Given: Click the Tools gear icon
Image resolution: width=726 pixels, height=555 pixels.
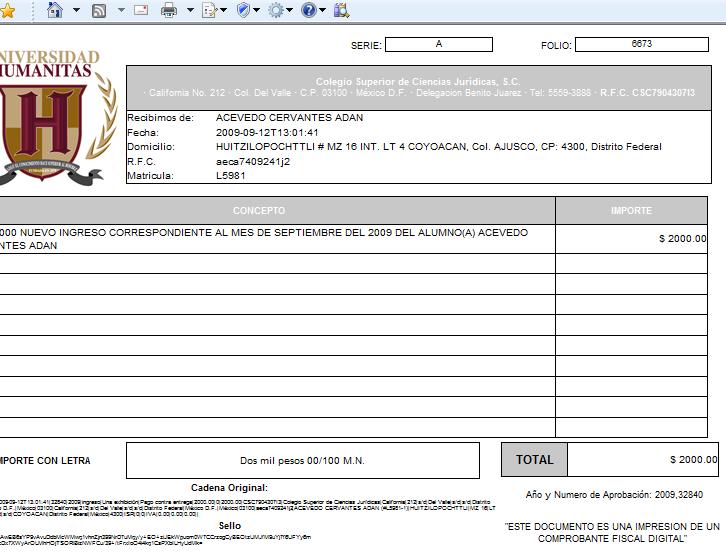Looking at the screenshot, I should coord(275,10).
